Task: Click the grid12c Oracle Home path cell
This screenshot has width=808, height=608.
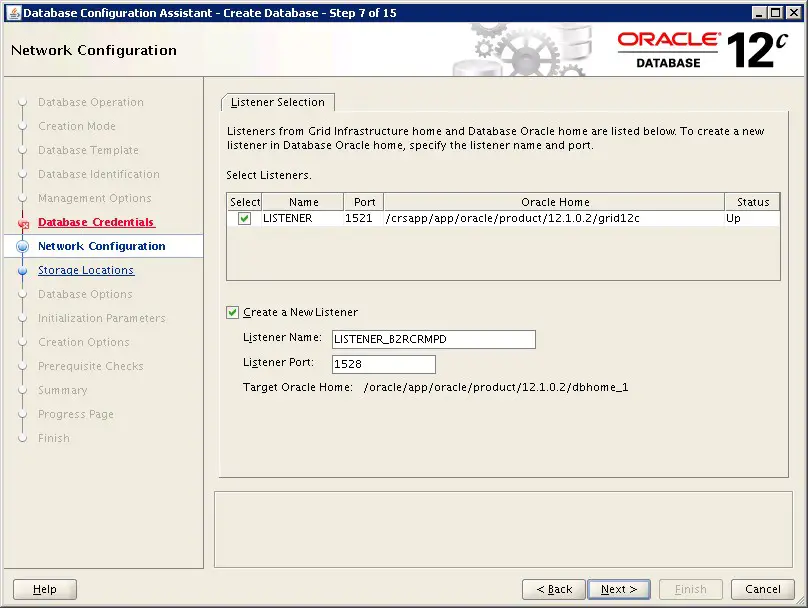Action: pos(554,218)
